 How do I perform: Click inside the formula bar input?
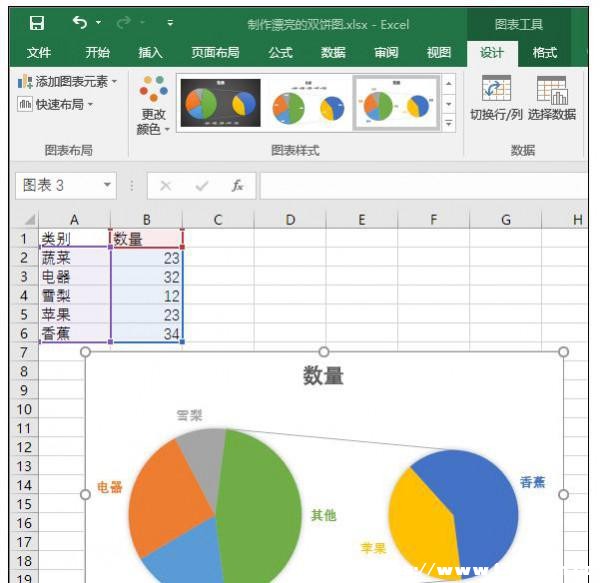tap(424, 186)
